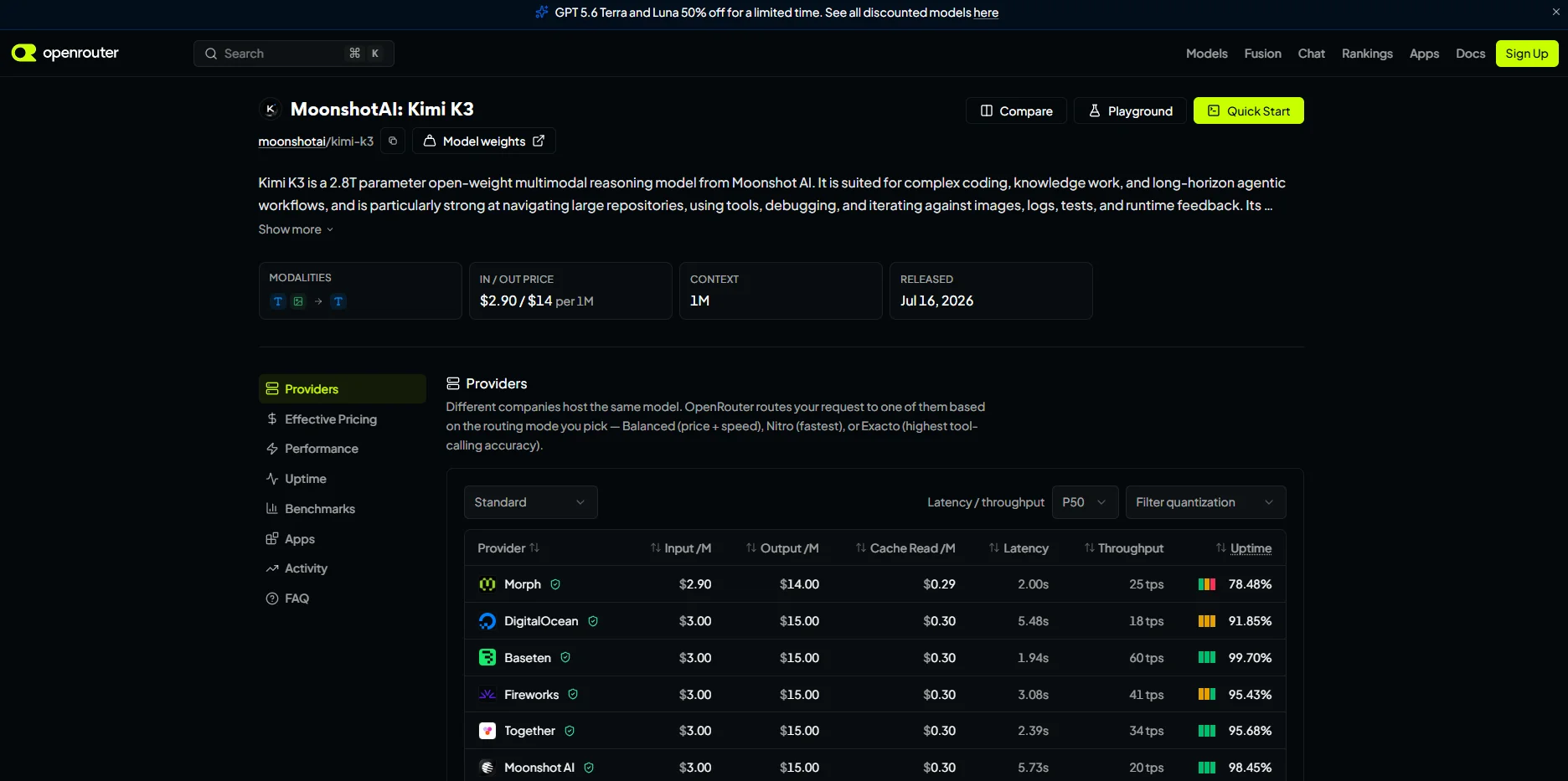Open the Chat nav item
This screenshot has width=1568, height=781.
click(x=1311, y=54)
